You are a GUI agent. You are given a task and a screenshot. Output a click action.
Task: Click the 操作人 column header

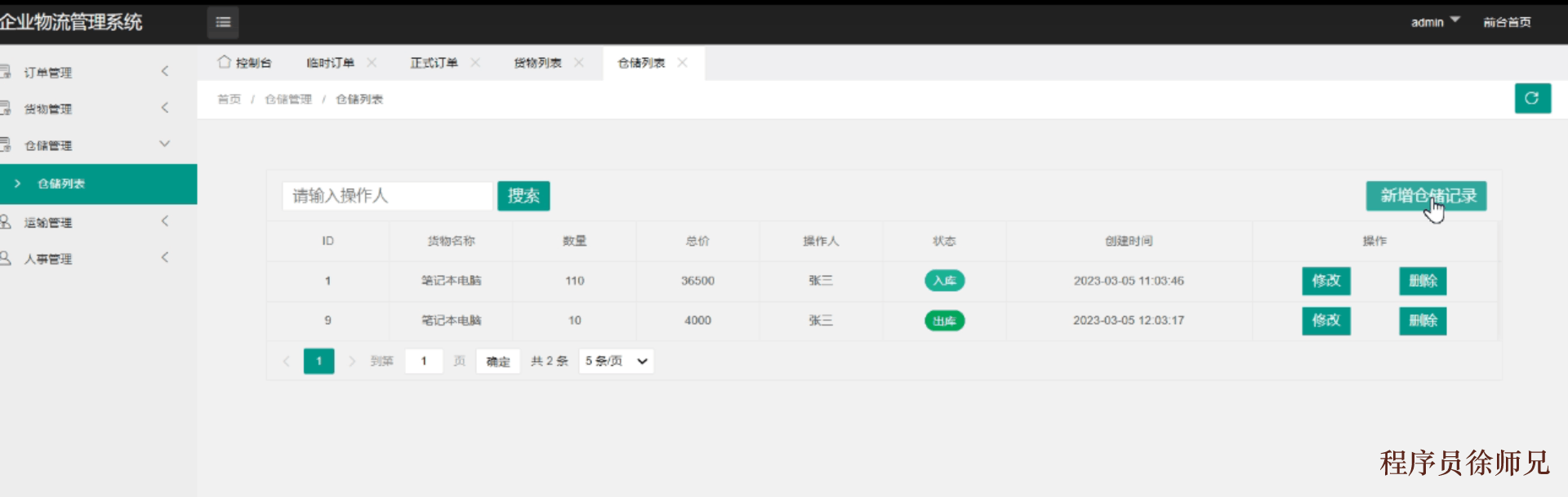point(821,241)
